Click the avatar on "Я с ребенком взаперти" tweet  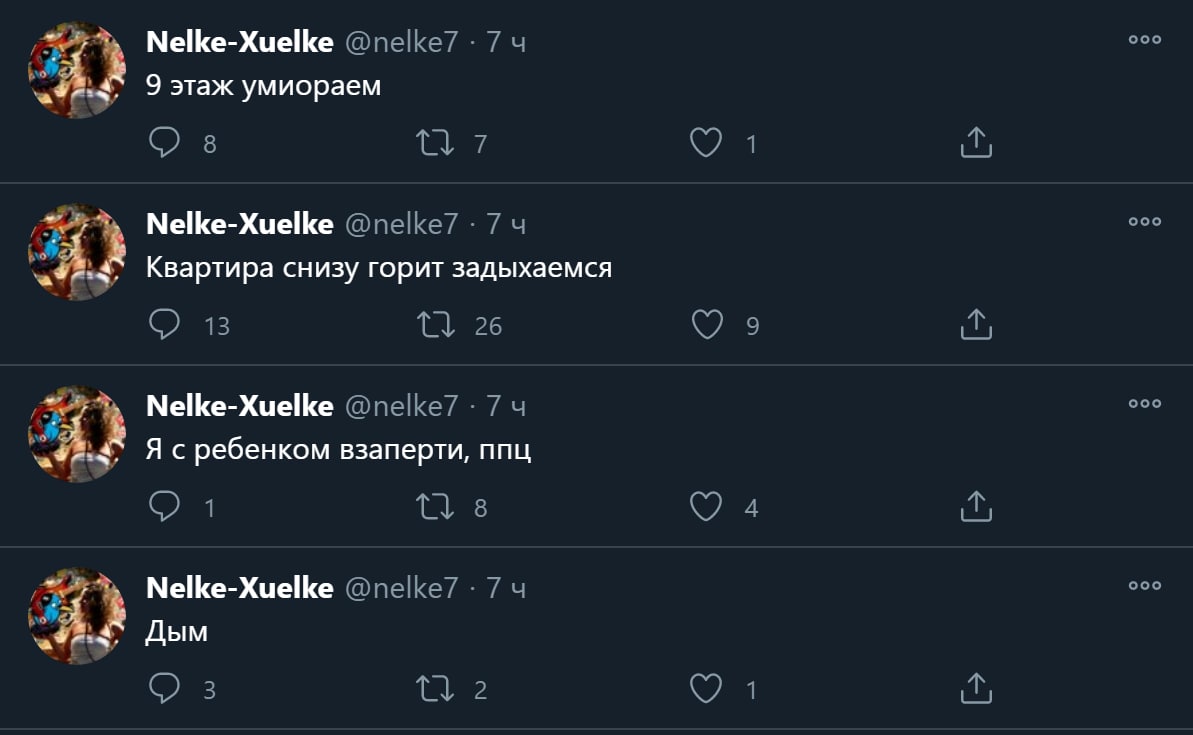pos(77,434)
